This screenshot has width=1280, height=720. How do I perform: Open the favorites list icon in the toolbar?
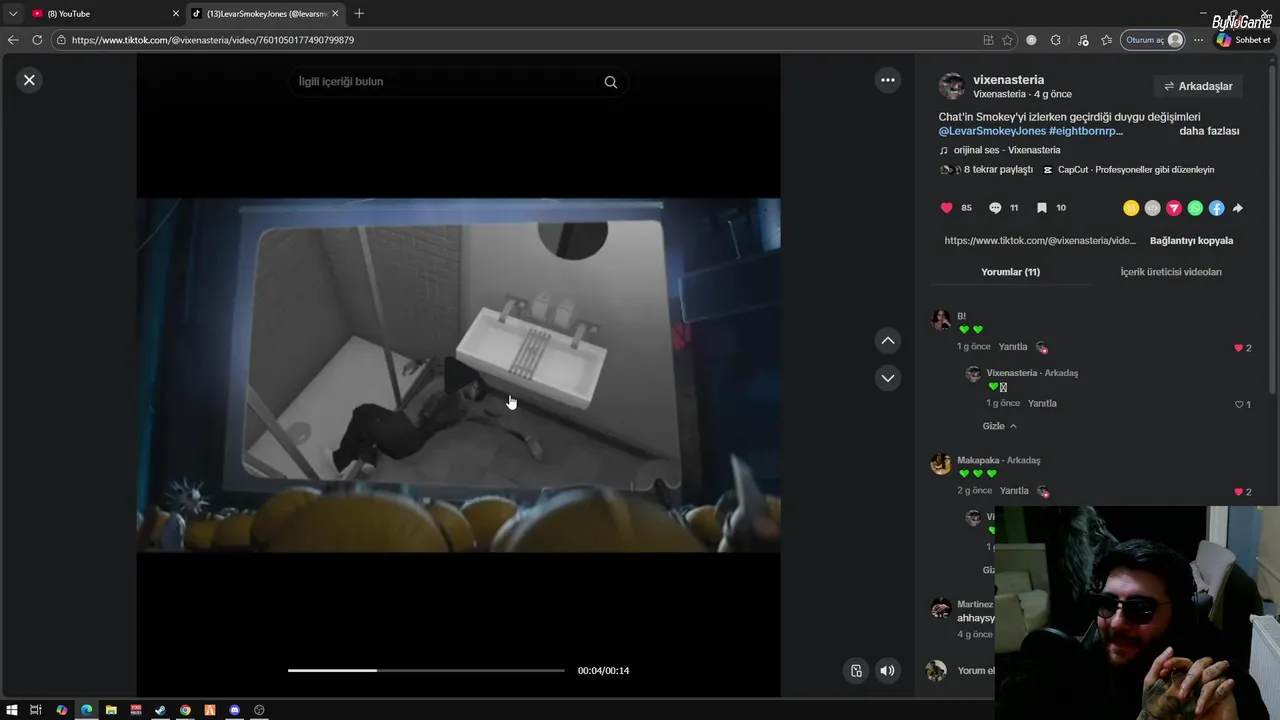(1107, 40)
